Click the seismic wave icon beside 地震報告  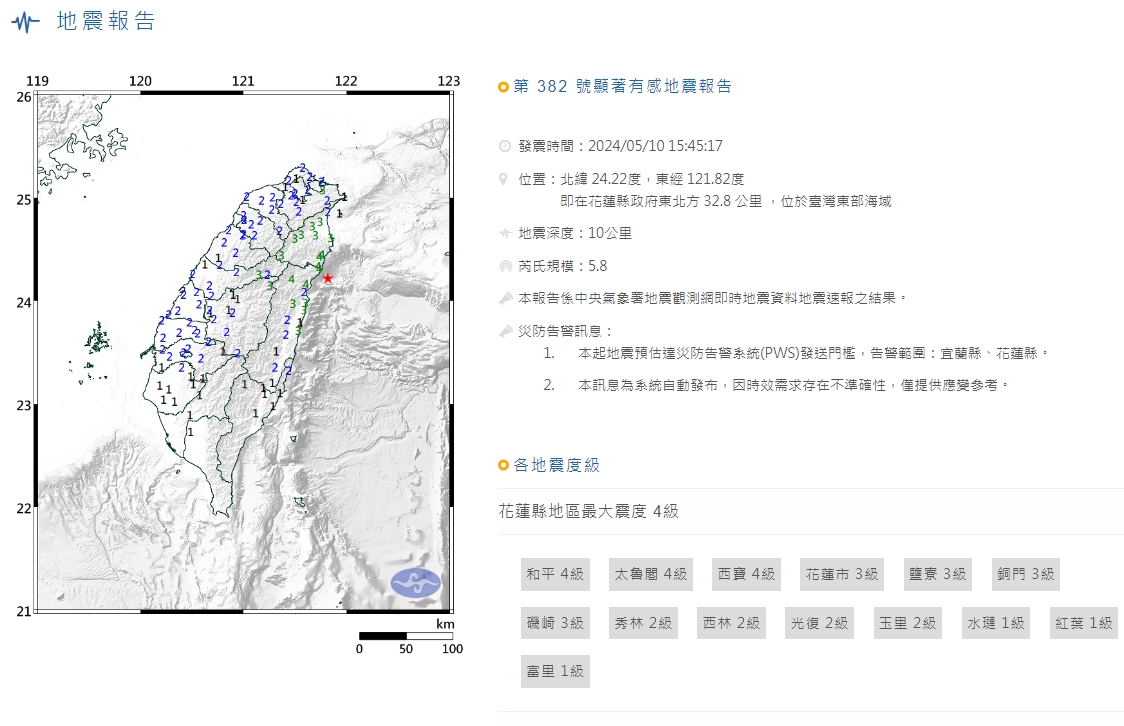(x=26, y=22)
